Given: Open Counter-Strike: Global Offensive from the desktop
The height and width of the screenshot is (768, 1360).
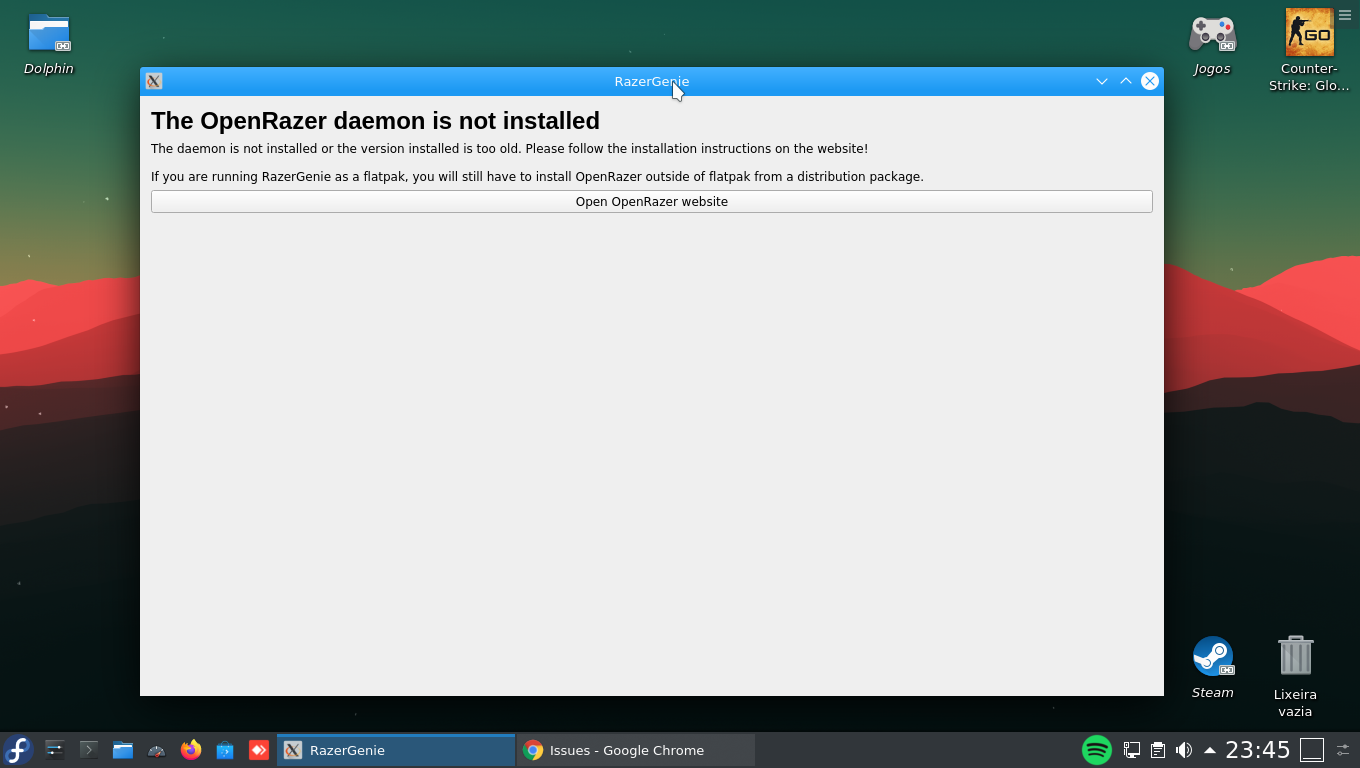Looking at the screenshot, I should 1308,30.
